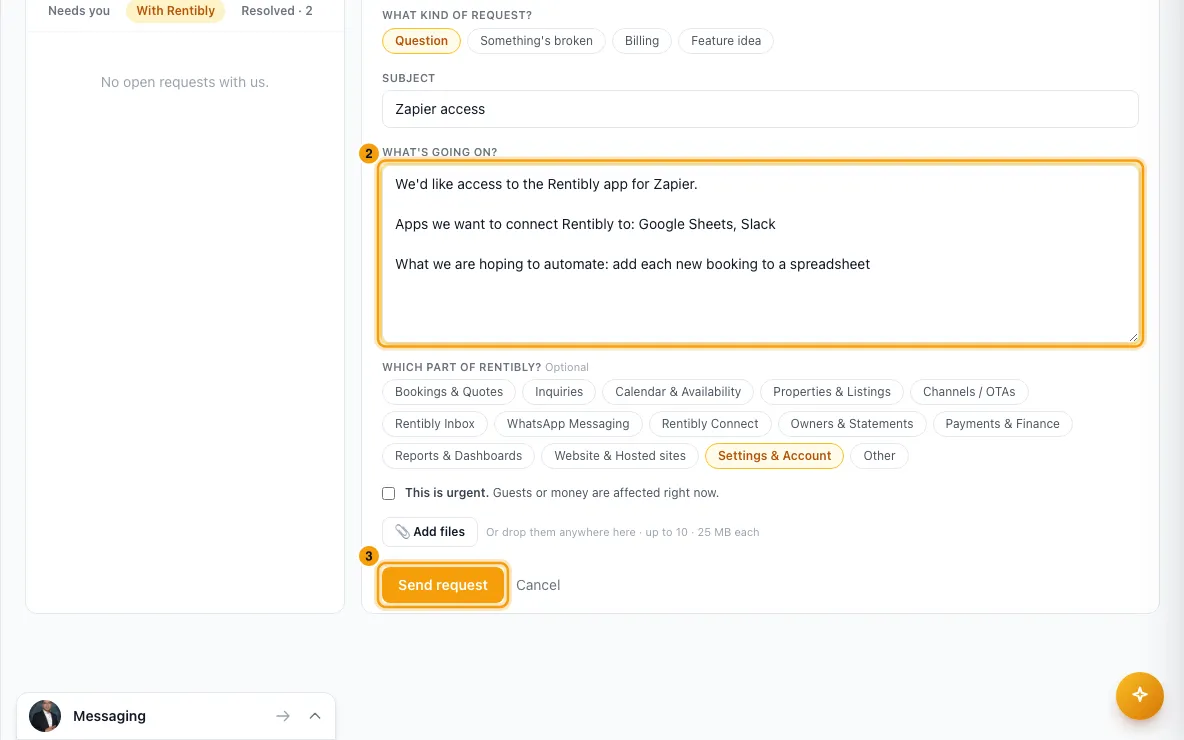Collapse the Messaging panel chevron
1184x740 pixels.
click(x=315, y=716)
